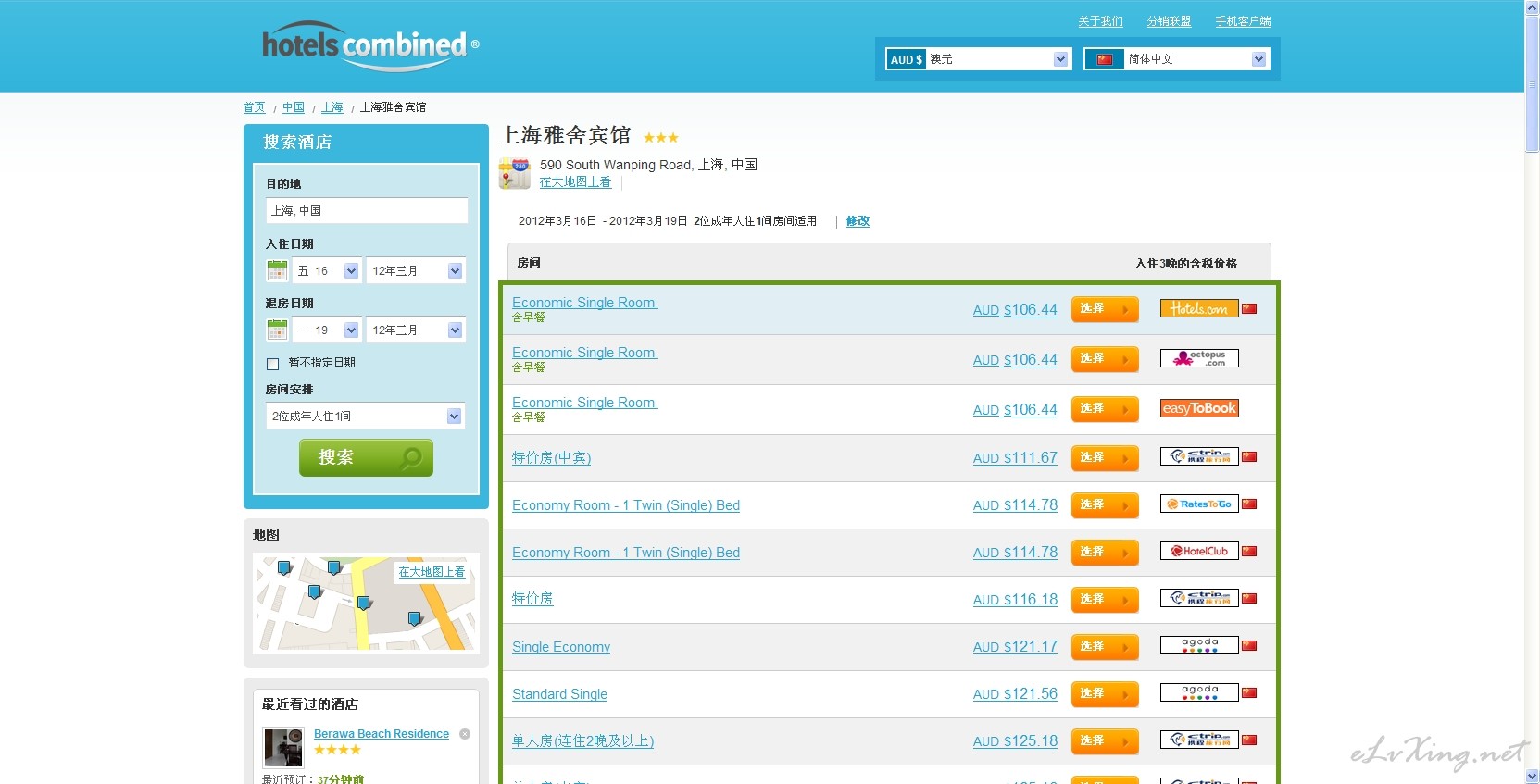Click the scrollbar down arrow
The image size is (1540, 784).
(x=1533, y=777)
